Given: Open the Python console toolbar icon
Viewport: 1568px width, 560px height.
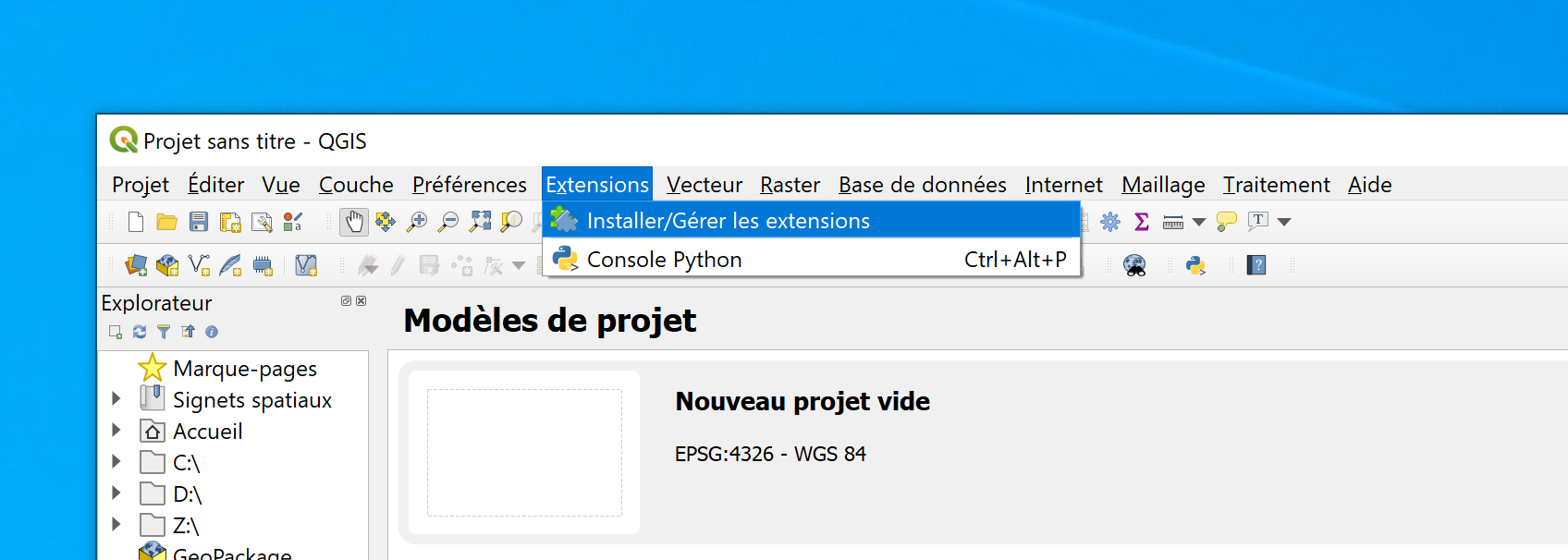Looking at the screenshot, I should click(1195, 266).
